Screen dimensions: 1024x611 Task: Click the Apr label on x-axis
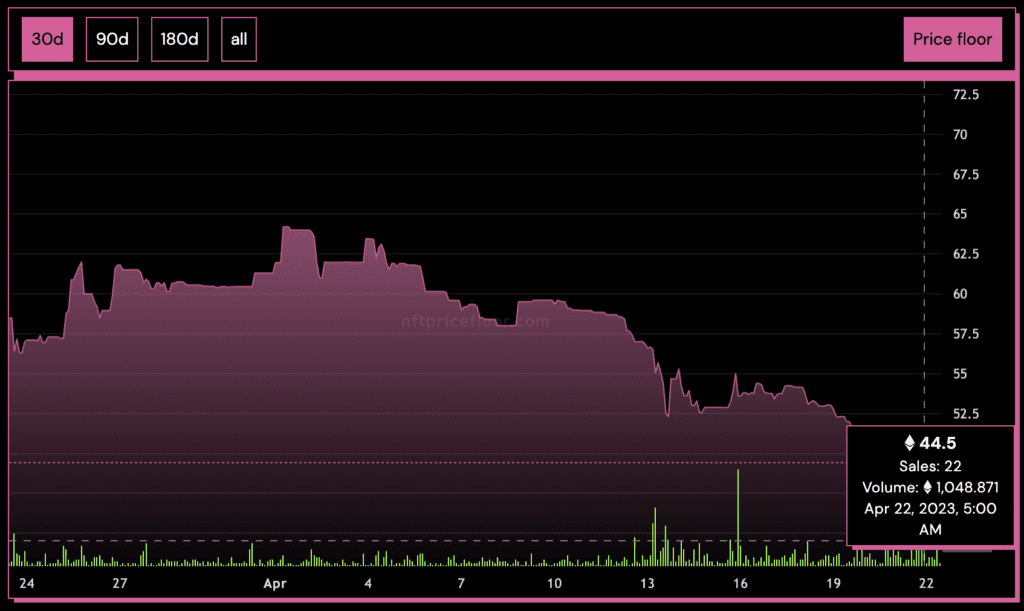point(275,584)
